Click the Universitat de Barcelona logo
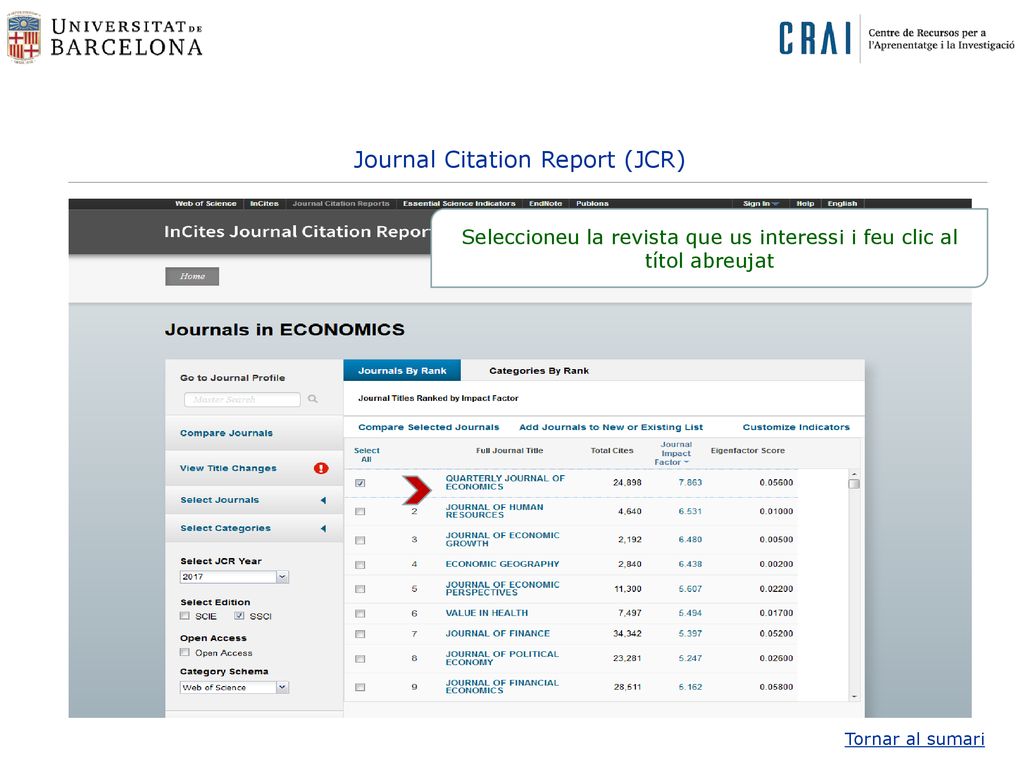 pos(105,38)
